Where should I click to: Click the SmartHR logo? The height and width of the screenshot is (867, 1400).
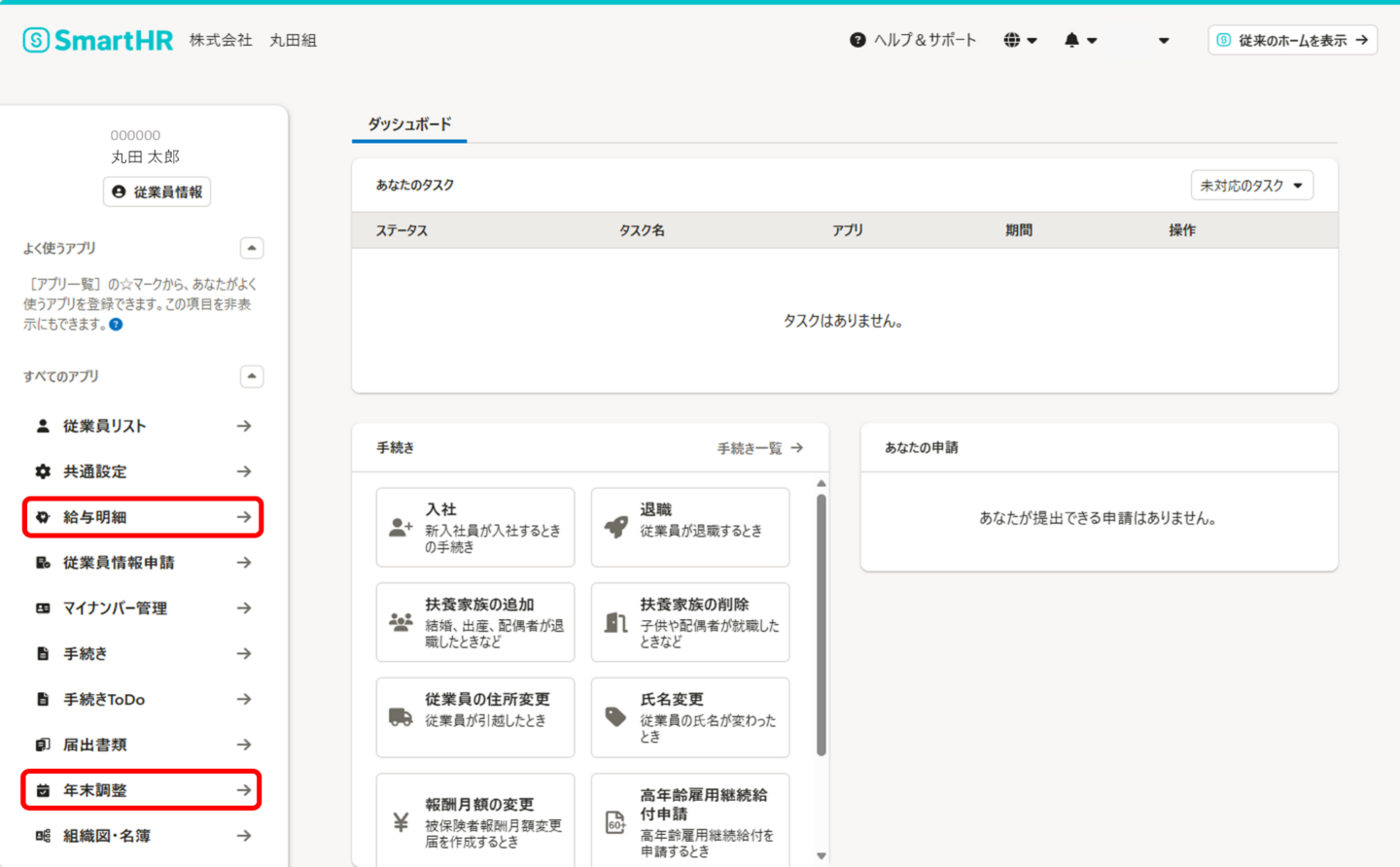click(x=98, y=40)
